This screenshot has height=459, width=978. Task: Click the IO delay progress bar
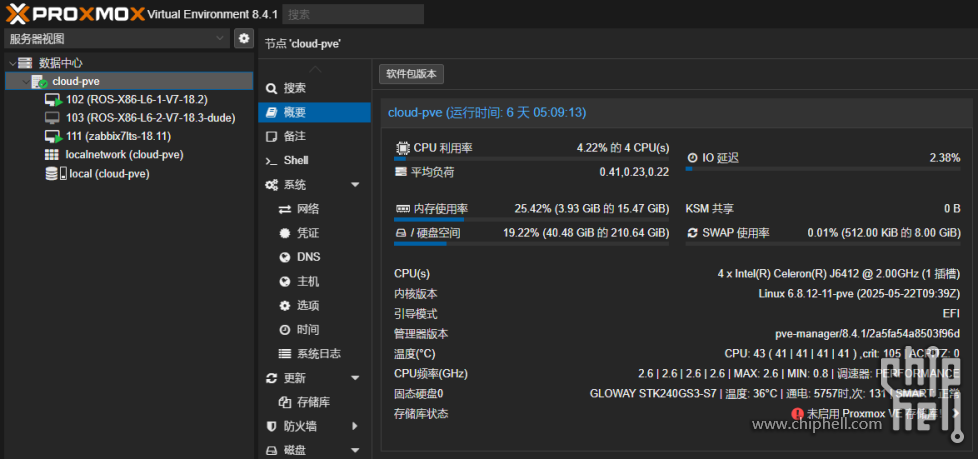(823, 168)
